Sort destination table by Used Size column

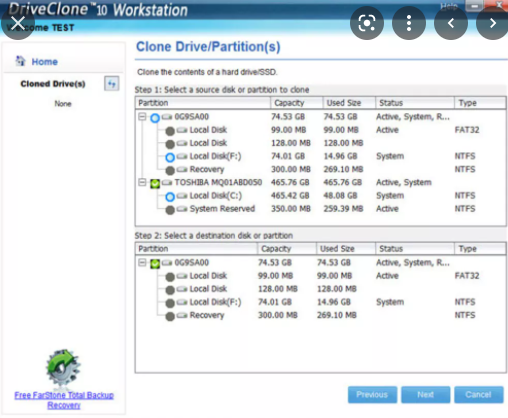(x=346, y=249)
